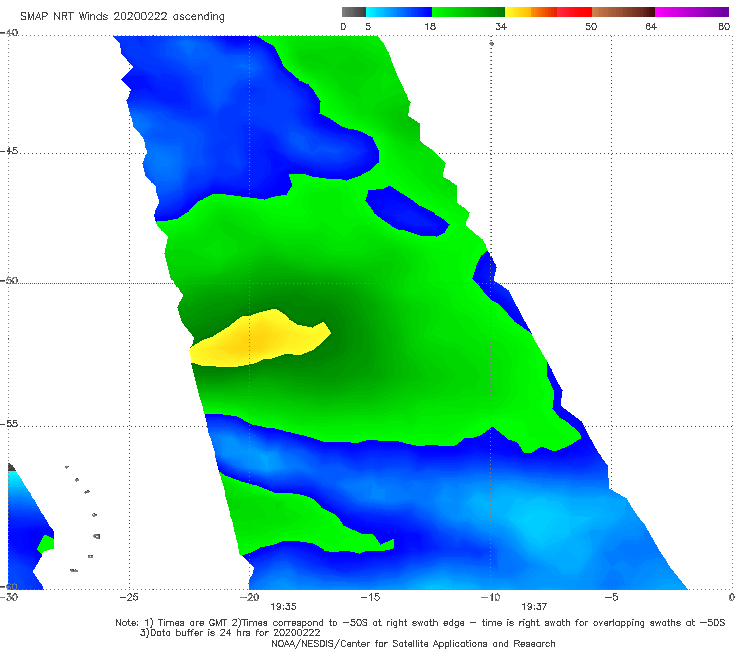Screen dimensions: 740x650
Task: Click the brown segment of the color scale
Action: coord(623,12)
